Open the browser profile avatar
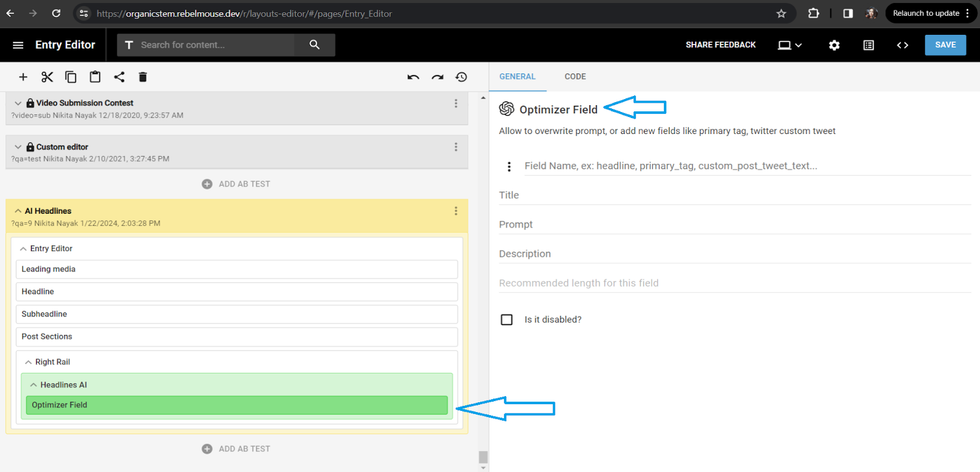The width and height of the screenshot is (980, 472). click(871, 13)
